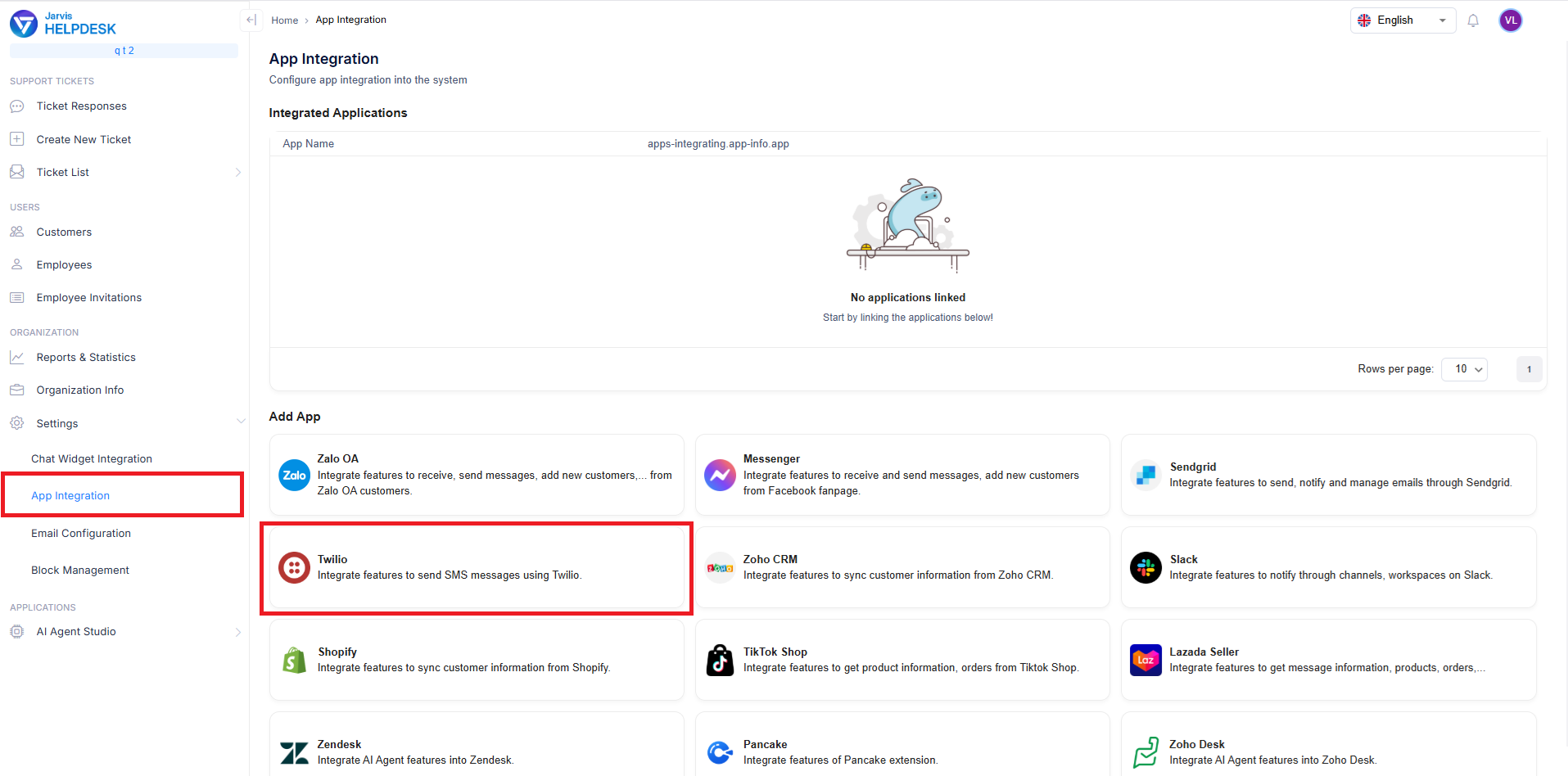Select Email Configuration submenu item

click(81, 533)
